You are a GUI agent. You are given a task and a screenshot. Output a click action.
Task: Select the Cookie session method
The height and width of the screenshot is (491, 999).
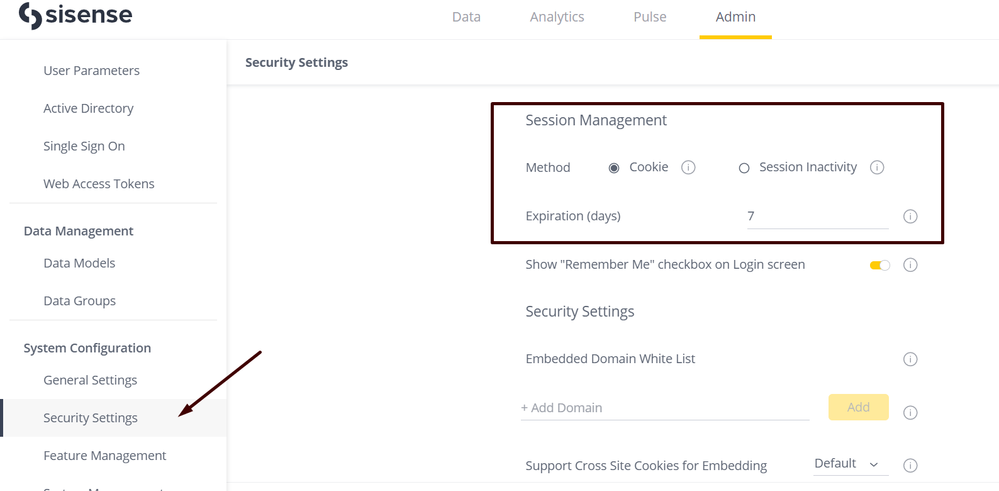(614, 168)
